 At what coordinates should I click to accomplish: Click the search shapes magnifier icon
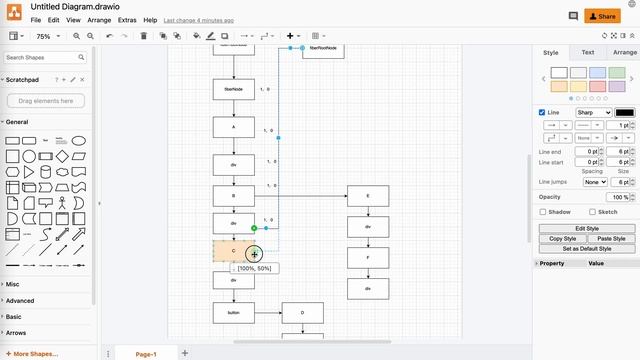[x=81, y=58]
